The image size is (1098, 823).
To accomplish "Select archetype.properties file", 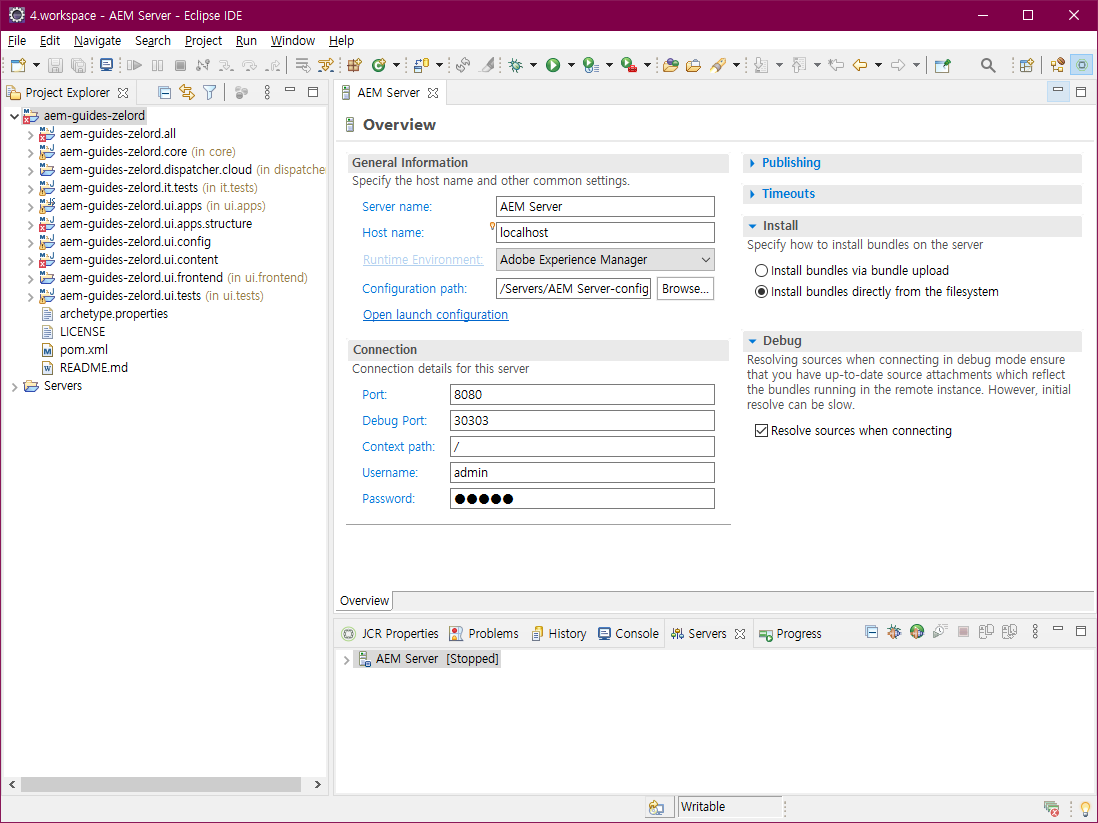I will pos(113,314).
